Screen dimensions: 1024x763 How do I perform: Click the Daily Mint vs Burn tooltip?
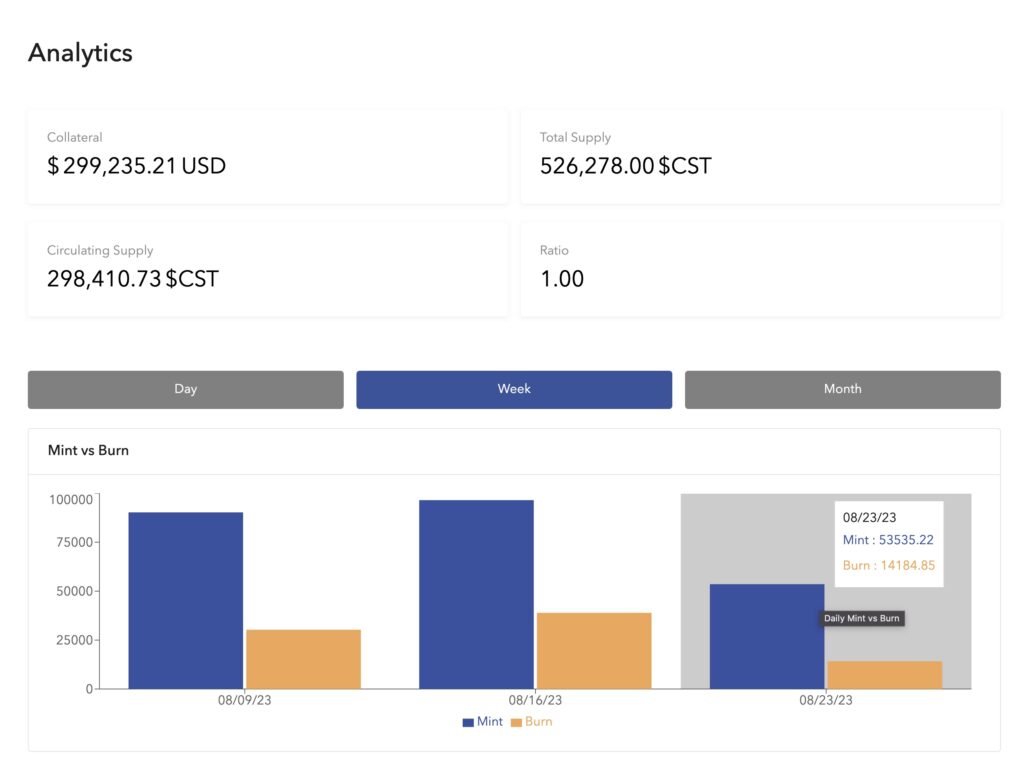point(861,618)
